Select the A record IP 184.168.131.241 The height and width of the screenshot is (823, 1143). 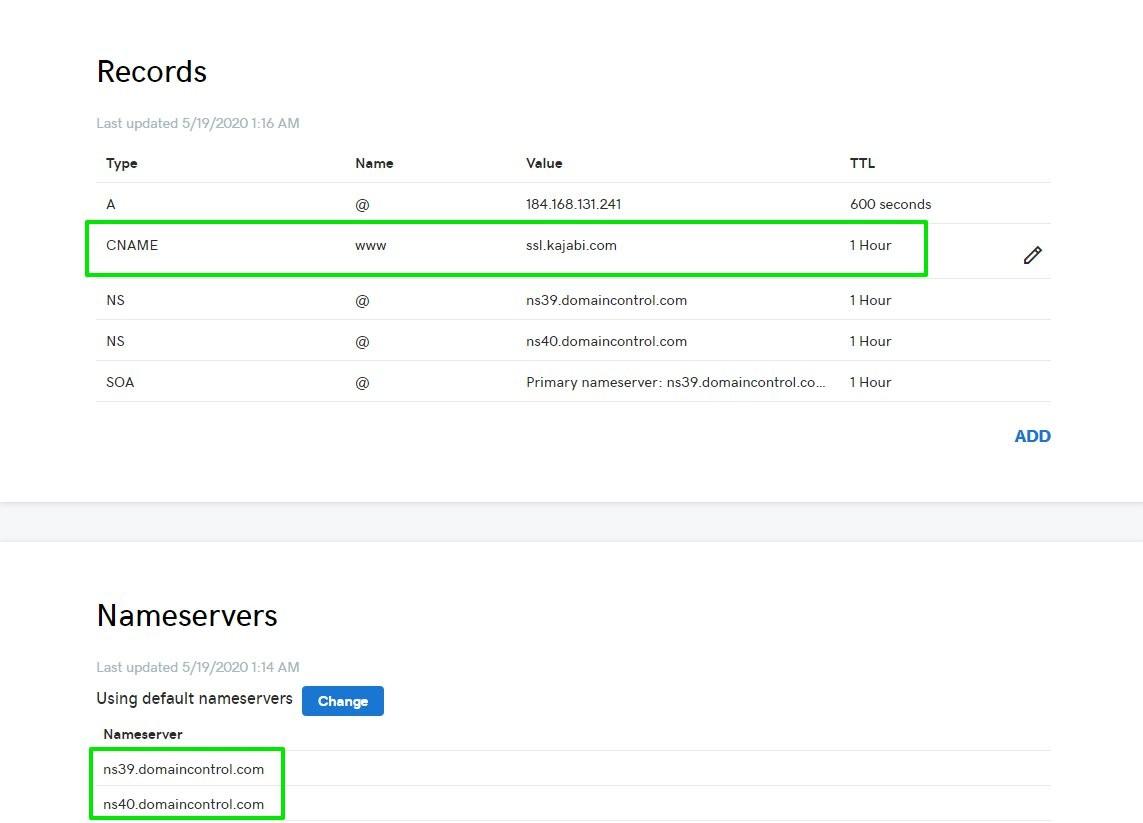coord(573,204)
